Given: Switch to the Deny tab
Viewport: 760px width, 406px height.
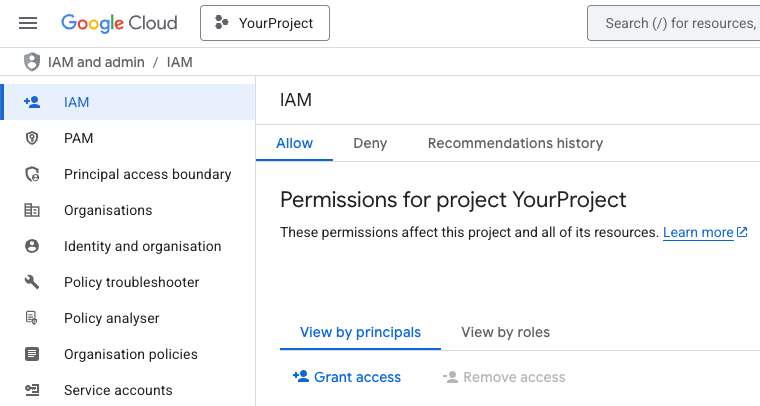Looking at the screenshot, I should point(370,143).
